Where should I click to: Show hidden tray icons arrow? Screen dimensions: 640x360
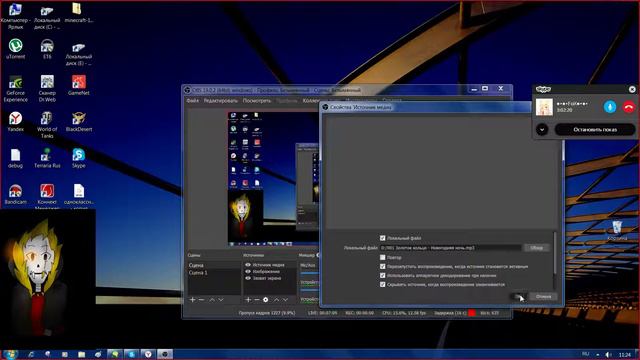[598, 355]
